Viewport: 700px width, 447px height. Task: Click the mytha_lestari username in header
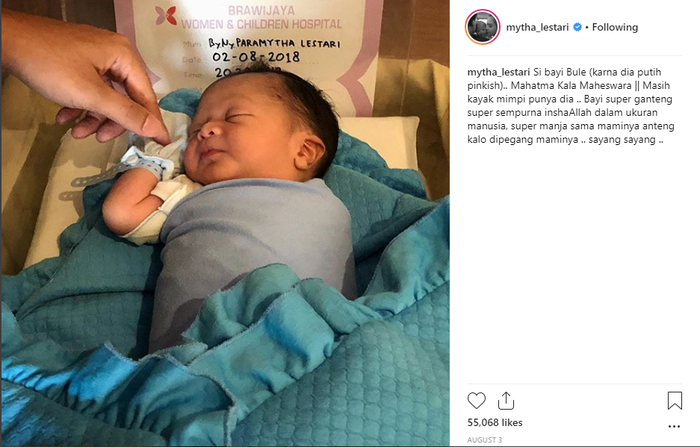point(537,27)
